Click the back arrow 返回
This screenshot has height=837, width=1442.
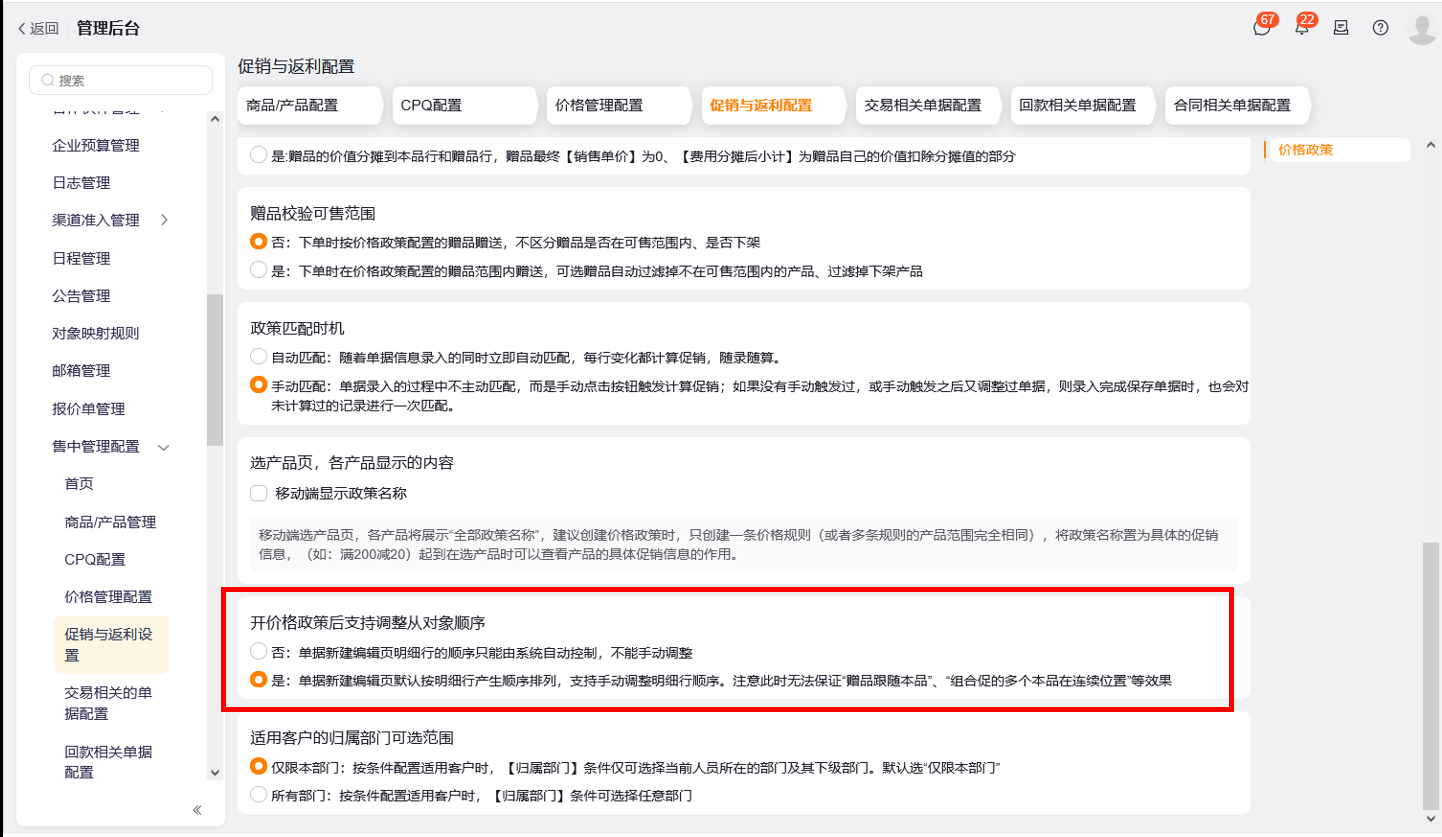click(38, 28)
